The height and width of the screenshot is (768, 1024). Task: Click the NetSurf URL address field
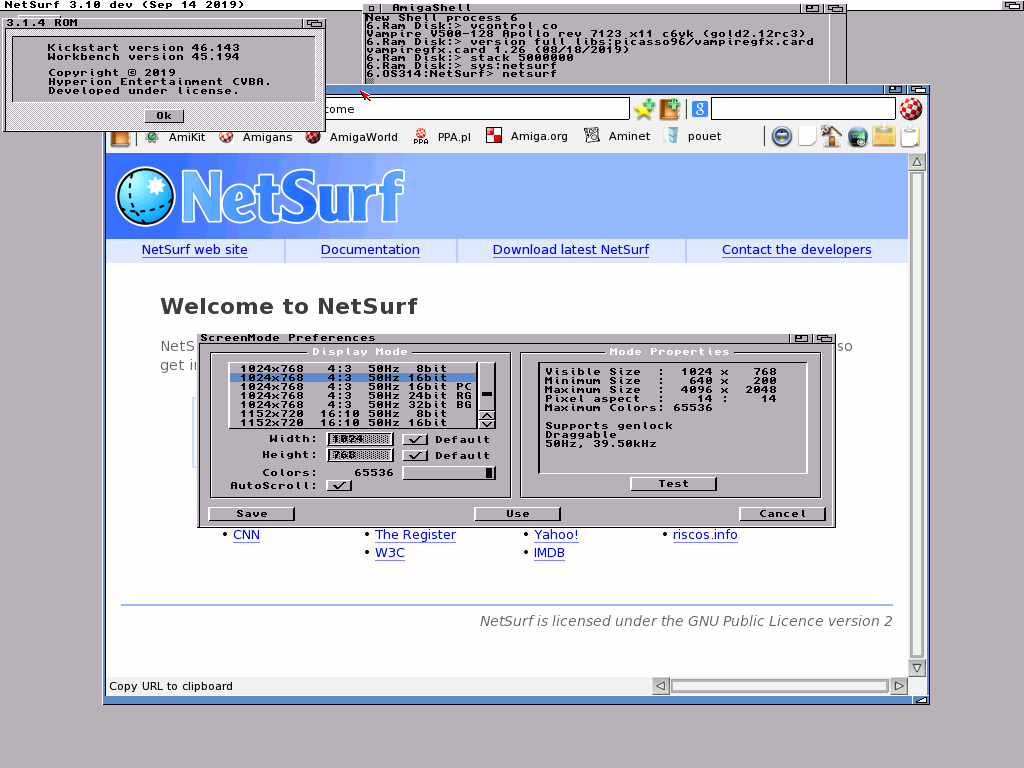click(x=477, y=109)
